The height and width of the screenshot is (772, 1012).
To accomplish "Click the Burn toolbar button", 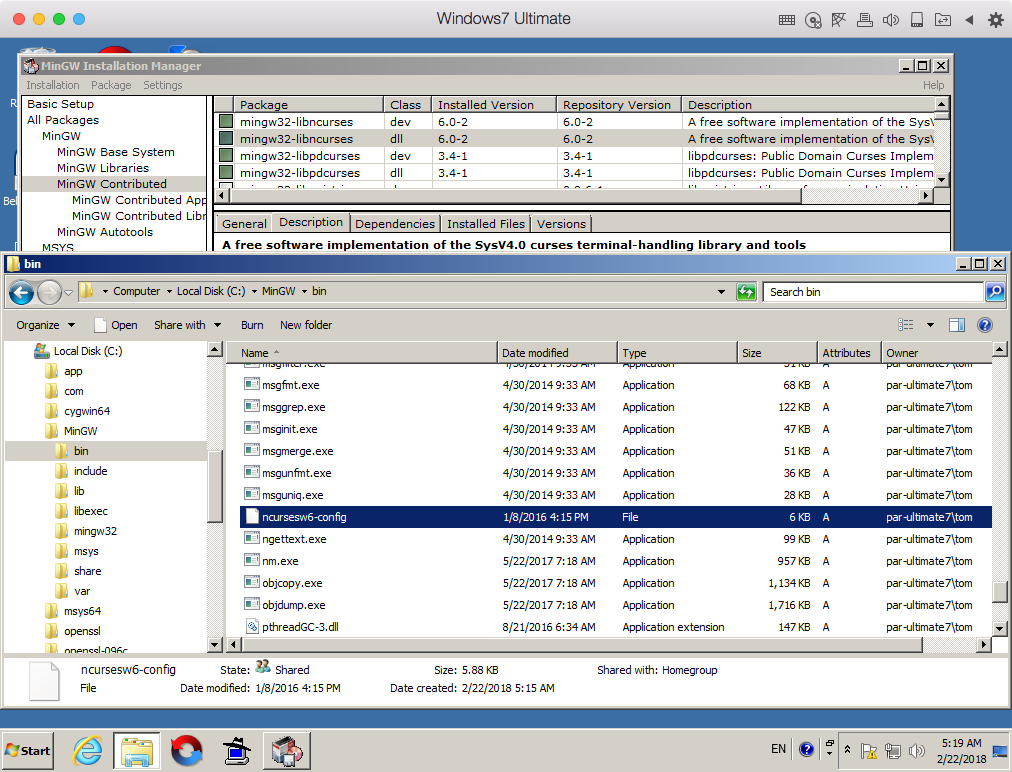I will click(x=252, y=325).
